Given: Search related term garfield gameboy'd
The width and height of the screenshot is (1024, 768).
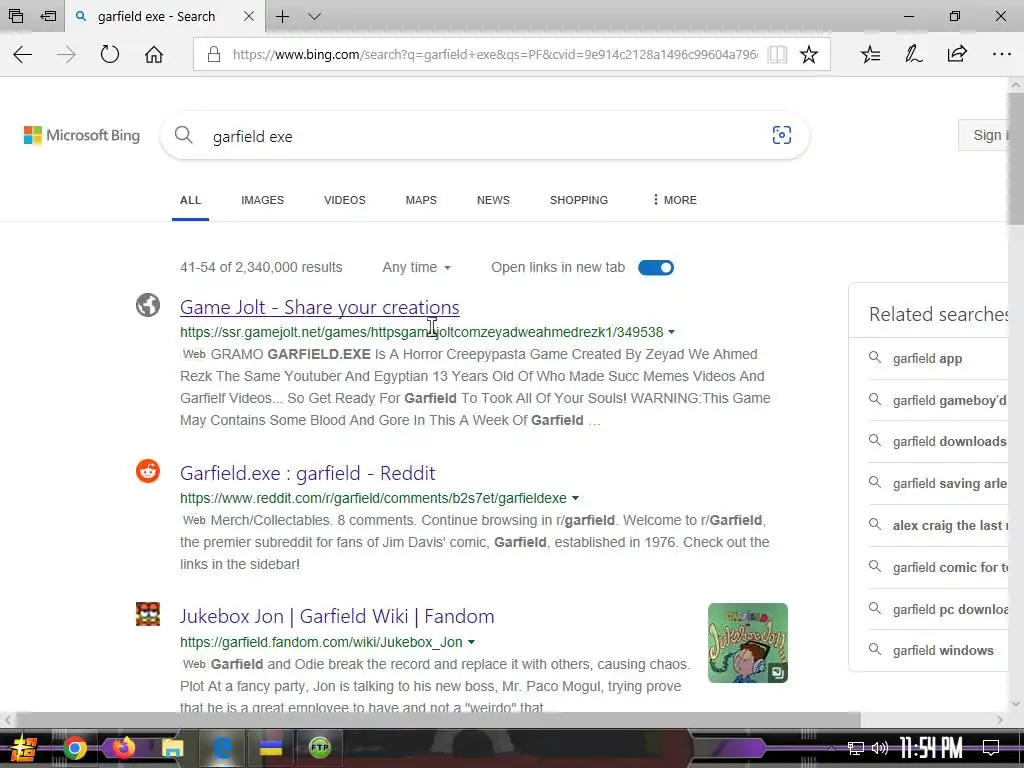Looking at the screenshot, I should (x=949, y=400).
